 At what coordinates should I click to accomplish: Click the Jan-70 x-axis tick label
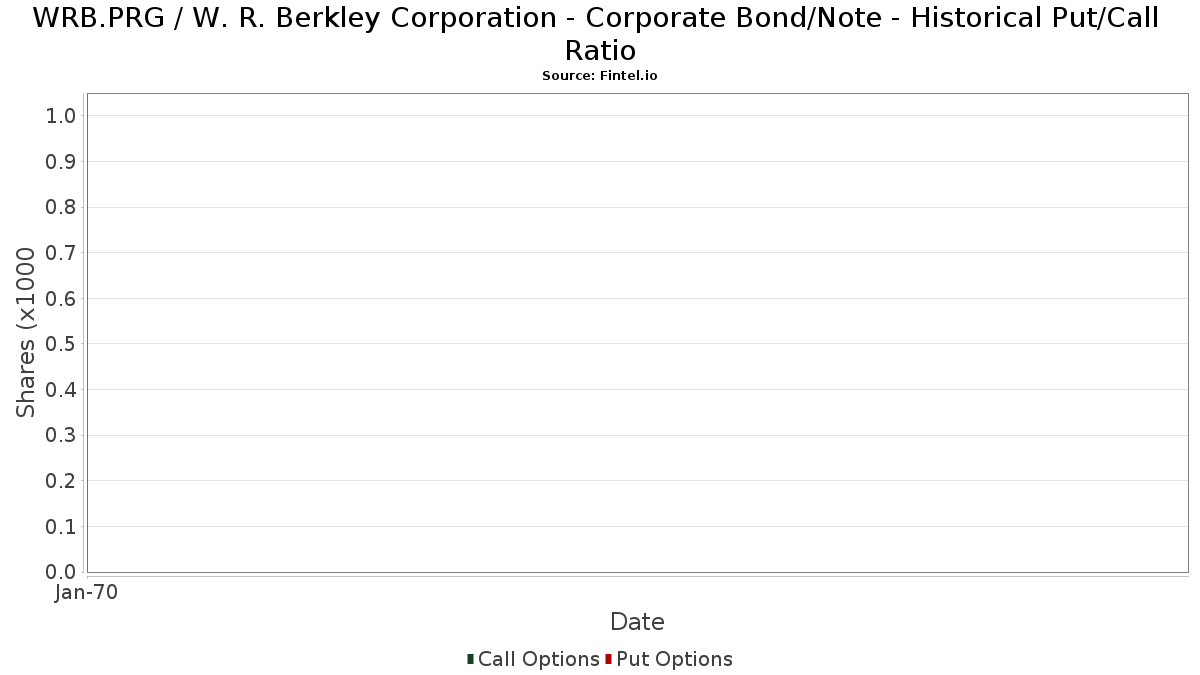(86, 592)
